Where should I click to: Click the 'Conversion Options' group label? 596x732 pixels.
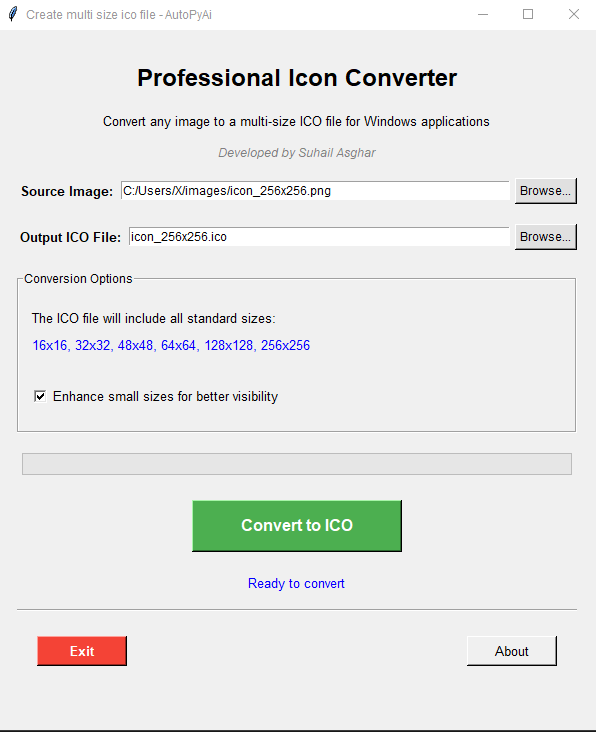pyautogui.click(x=78, y=279)
